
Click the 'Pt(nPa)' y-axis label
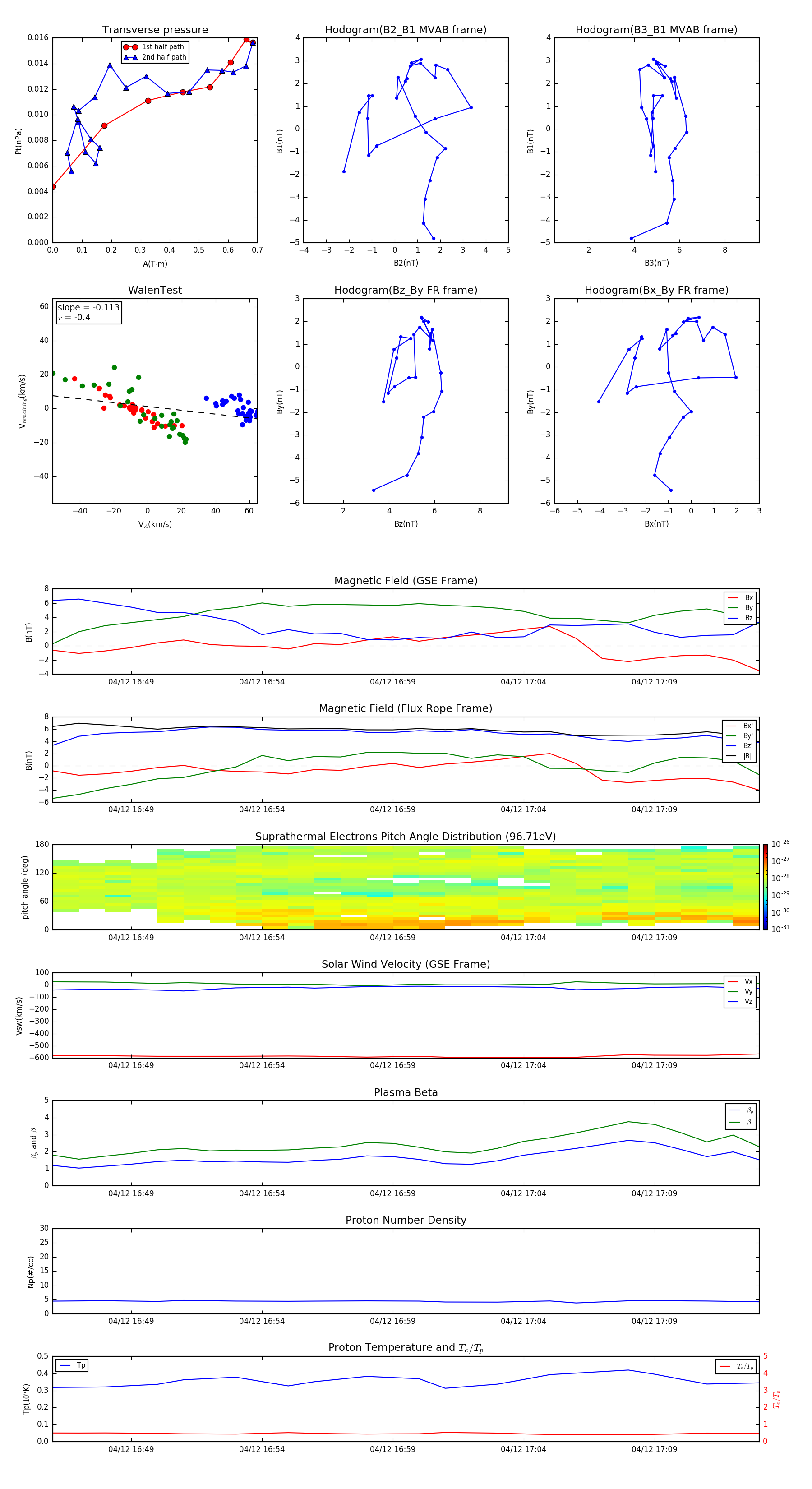pyautogui.click(x=18, y=140)
